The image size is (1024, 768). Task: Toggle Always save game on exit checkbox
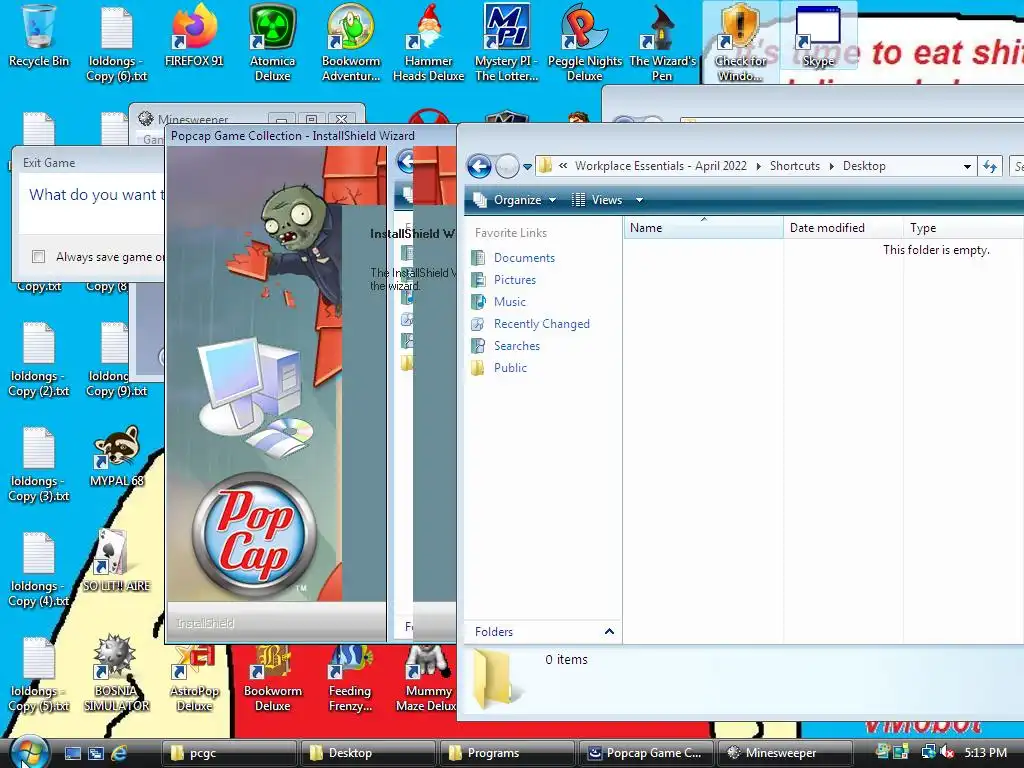click(x=39, y=257)
